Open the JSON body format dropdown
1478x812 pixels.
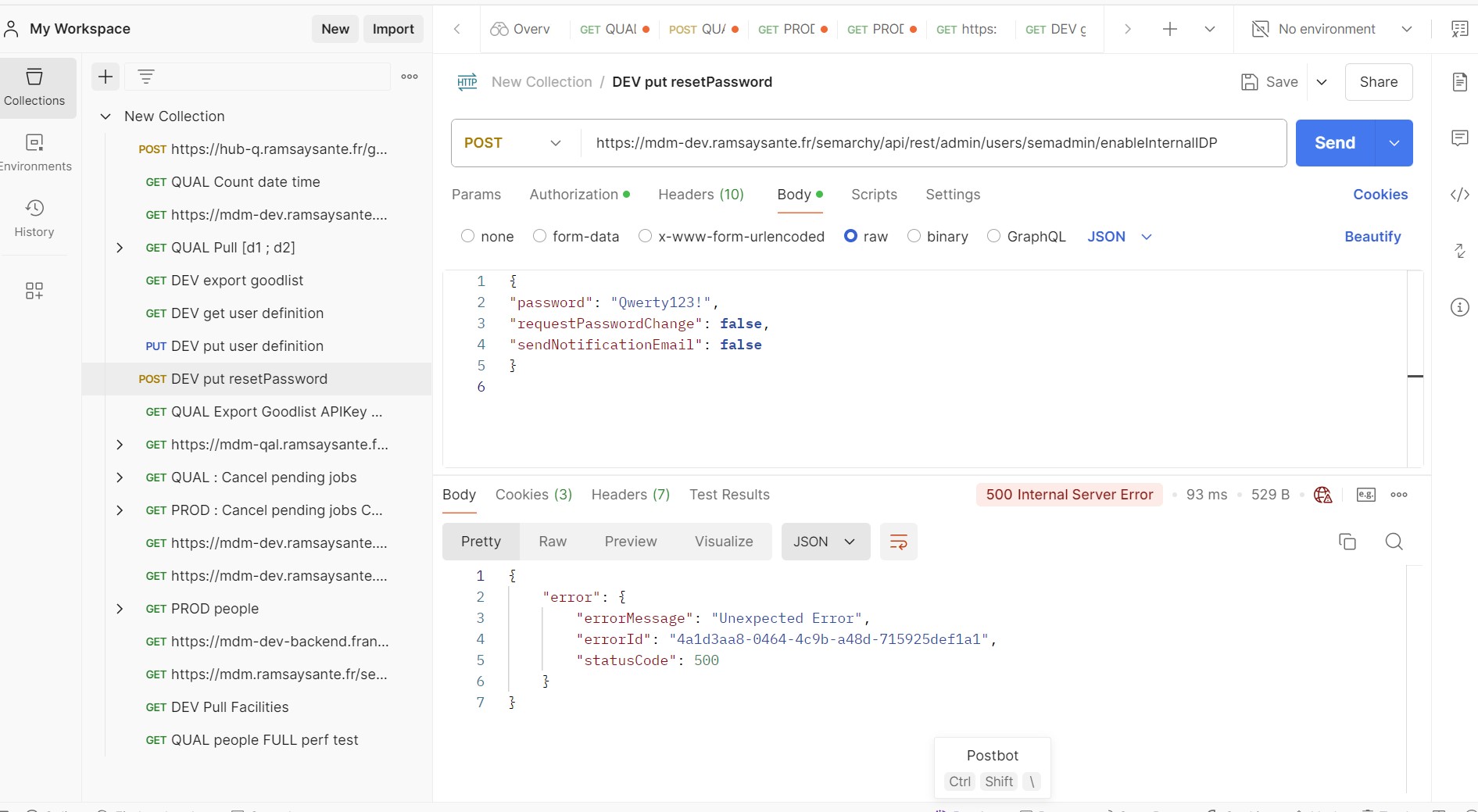[x=1119, y=237]
